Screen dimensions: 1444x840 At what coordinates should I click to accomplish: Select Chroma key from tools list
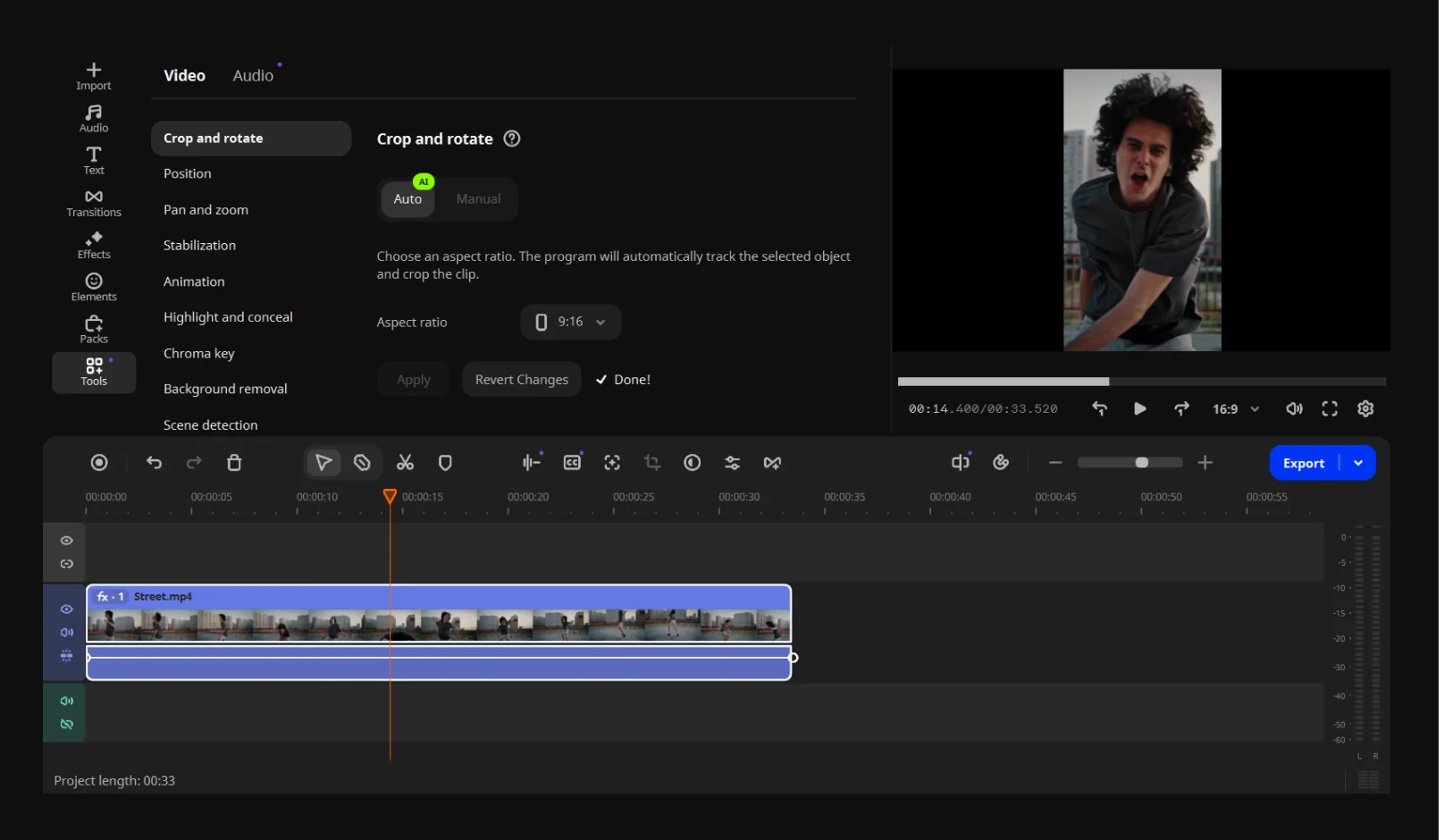199,354
